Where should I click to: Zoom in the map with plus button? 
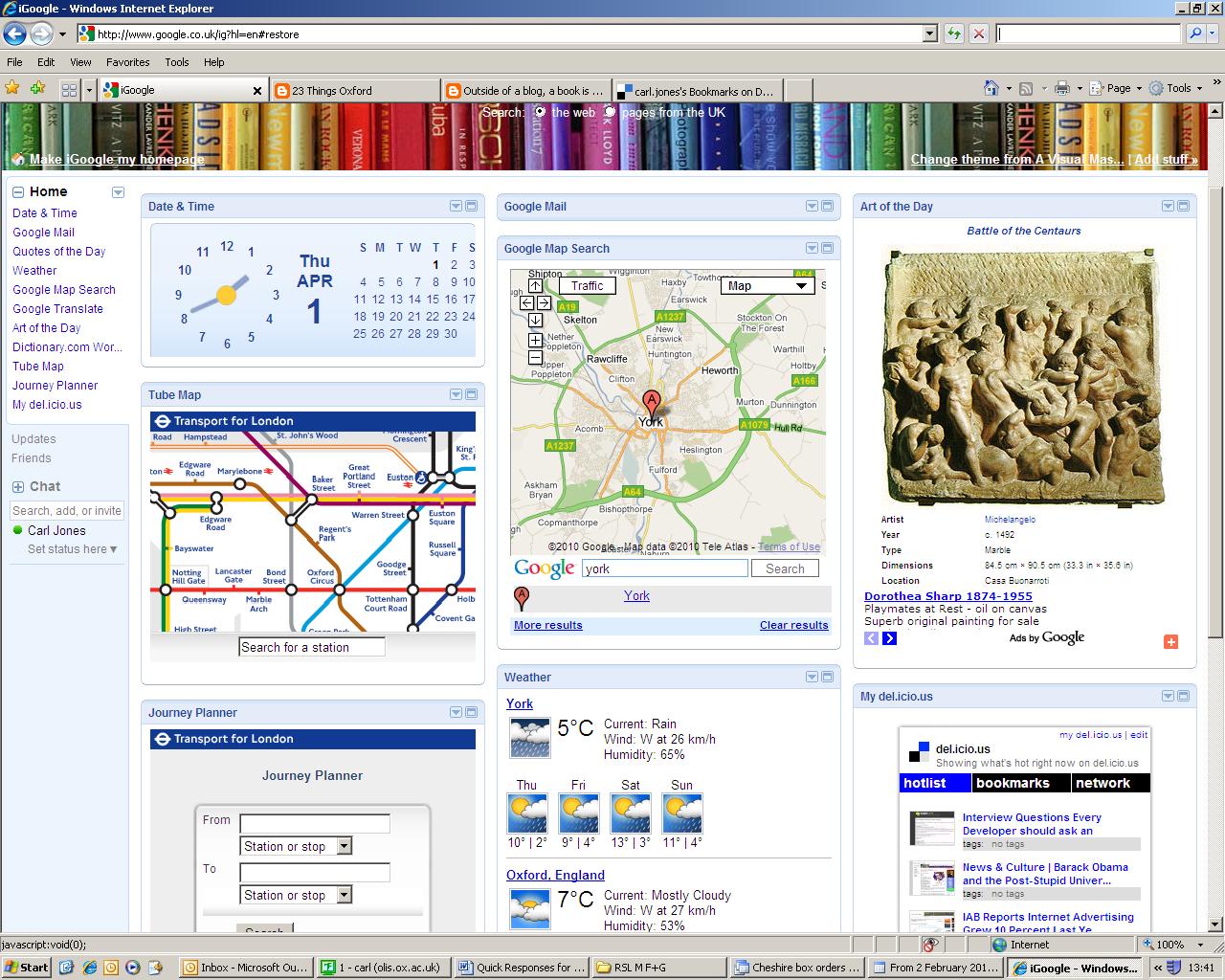coord(535,340)
